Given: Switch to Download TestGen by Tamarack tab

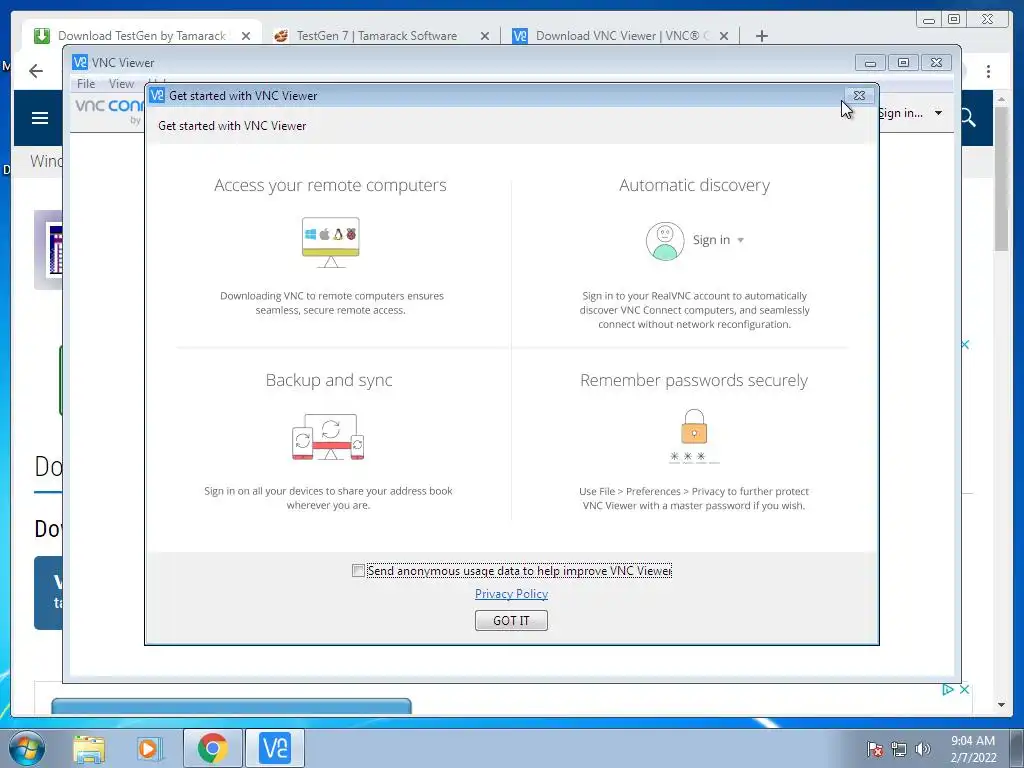Looking at the screenshot, I should [x=142, y=36].
